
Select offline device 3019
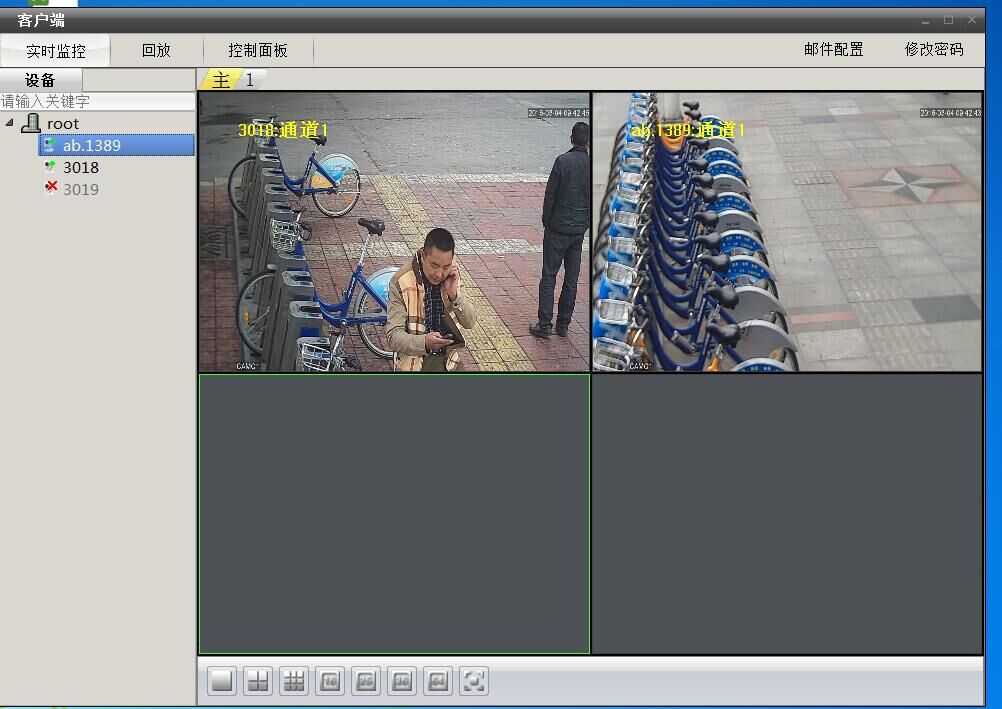click(81, 189)
